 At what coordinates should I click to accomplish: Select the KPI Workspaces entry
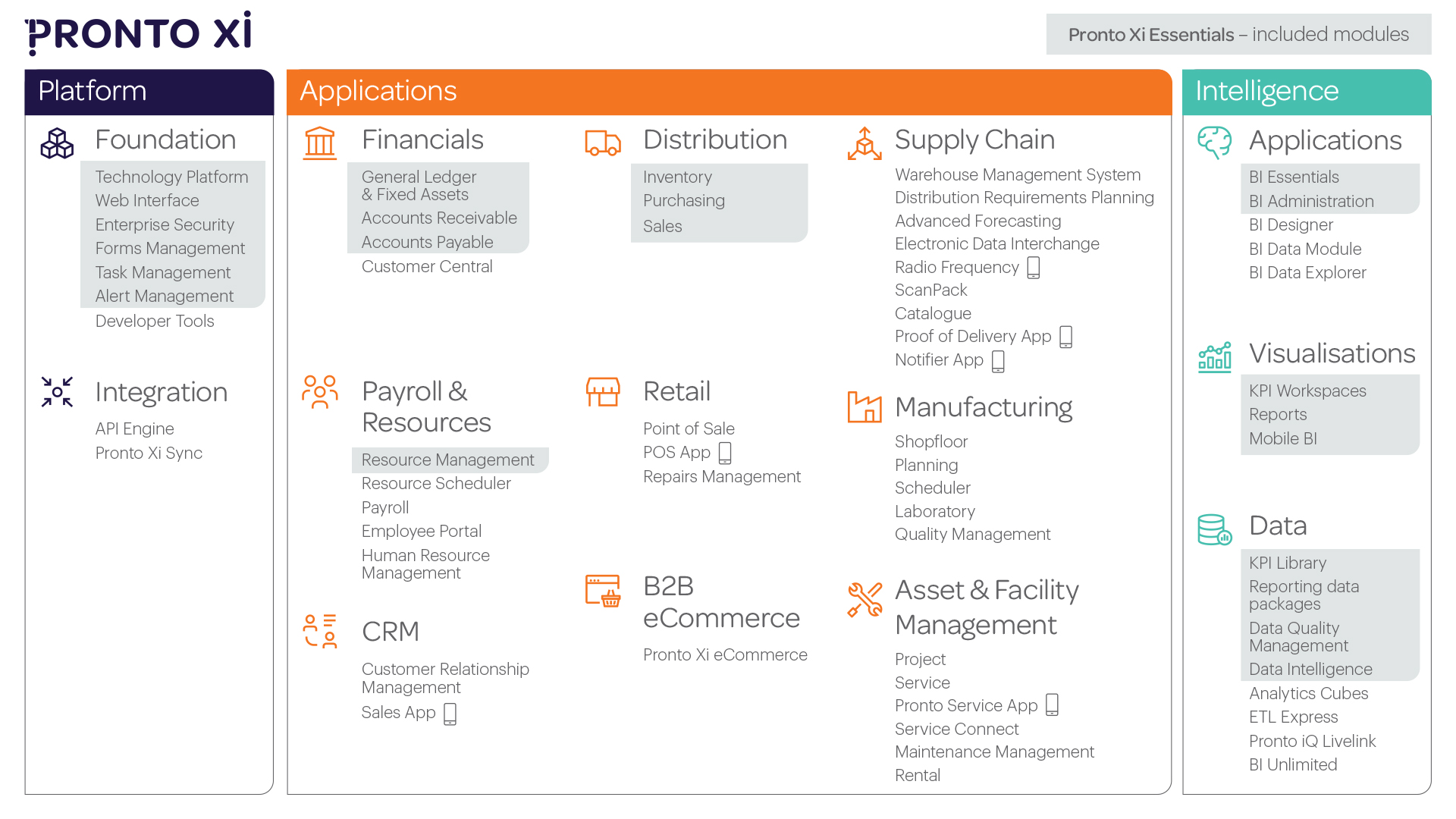(1307, 391)
